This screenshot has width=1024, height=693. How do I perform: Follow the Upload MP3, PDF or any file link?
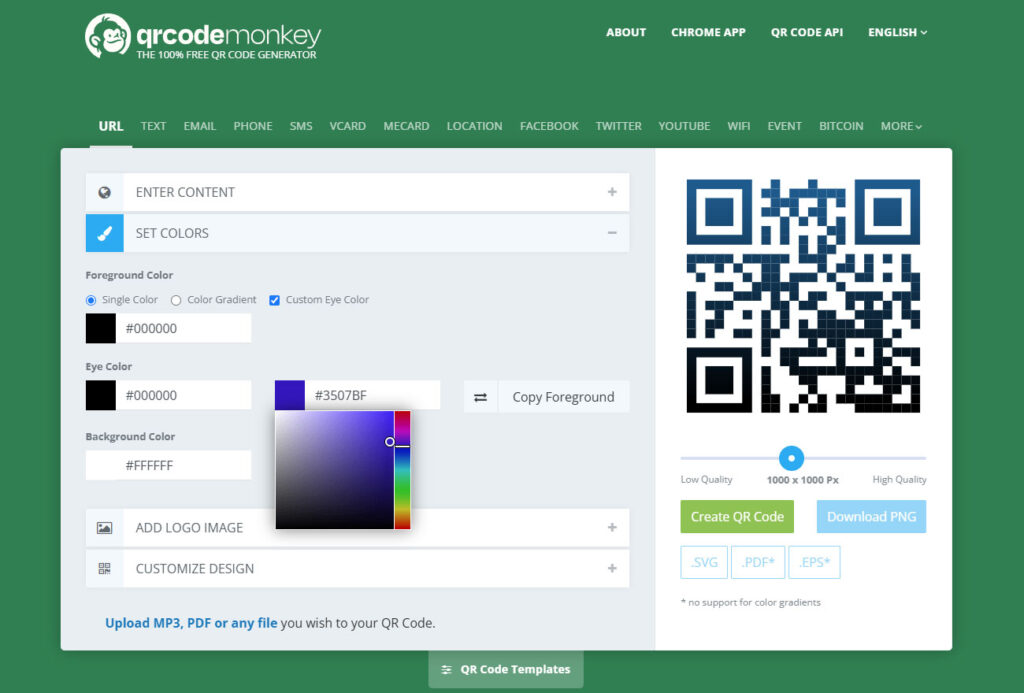click(191, 623)
